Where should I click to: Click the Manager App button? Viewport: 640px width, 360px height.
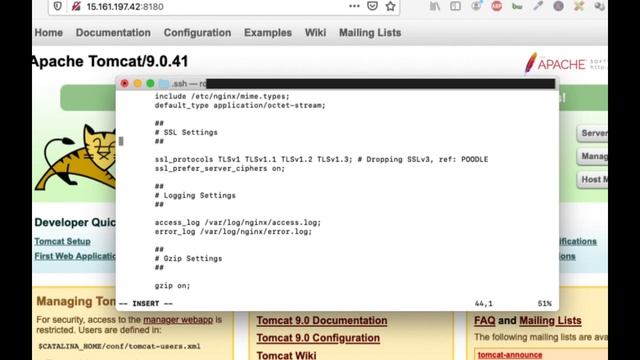(592, 156)
